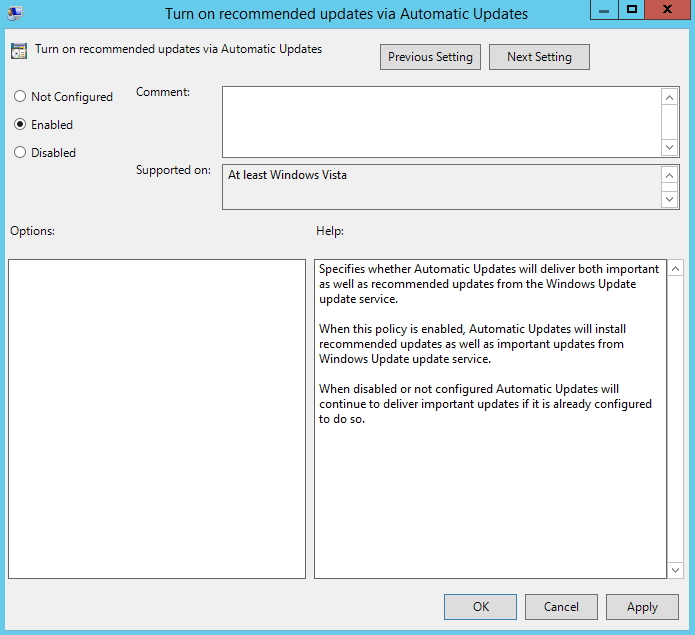This screenshot has width=695, height=635.
Task: Click the setting name heading under the title bar
Action: coord(178,49)
